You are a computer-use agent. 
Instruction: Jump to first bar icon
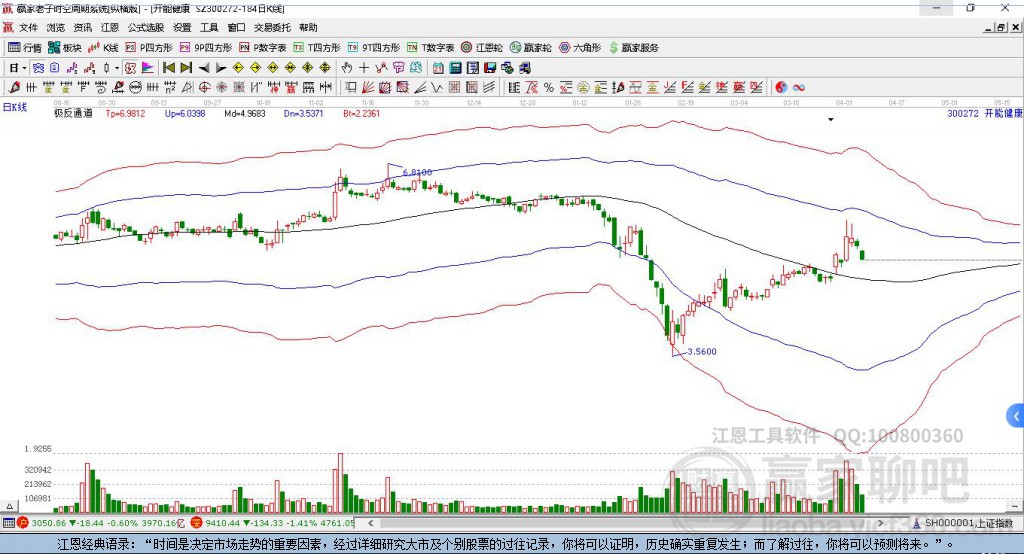[x=168, y=68]
